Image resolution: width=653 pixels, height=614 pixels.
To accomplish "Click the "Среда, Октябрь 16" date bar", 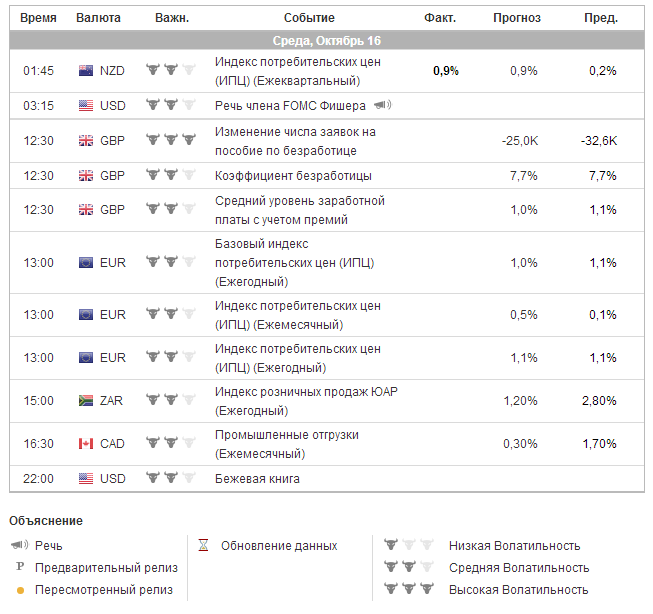I will (x=326, y=41).
